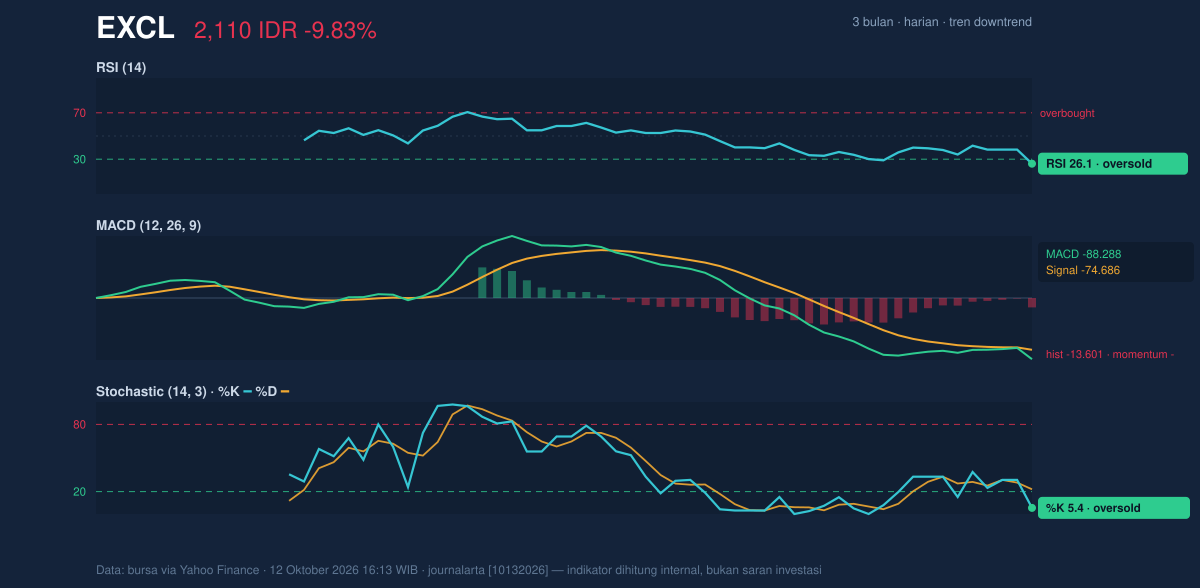Screen dimensions: 1200x588
Task: Click the EXCL ticker title
Action: (135, 29)
